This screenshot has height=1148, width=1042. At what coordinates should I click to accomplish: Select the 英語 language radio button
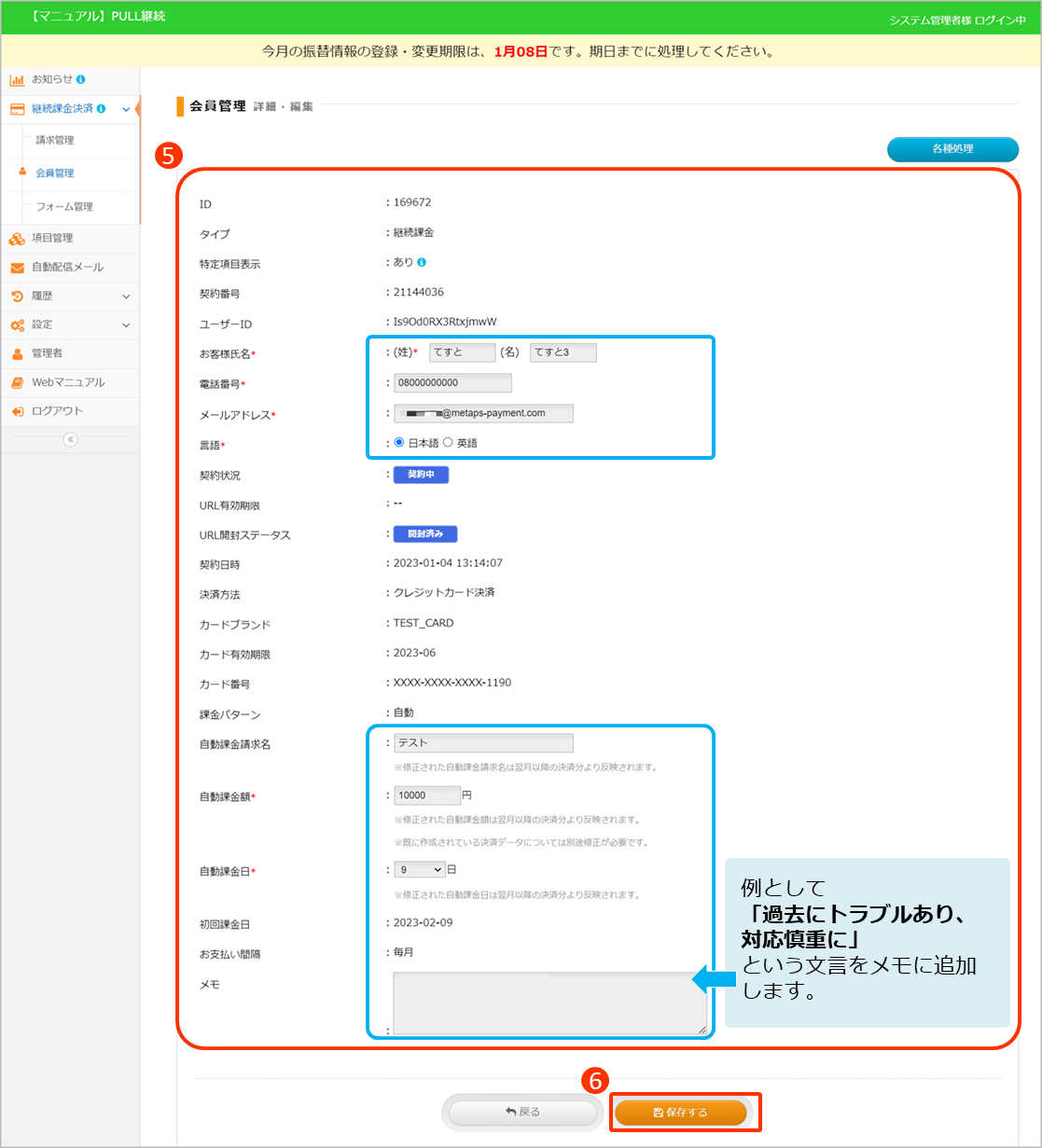pos(448,443)
